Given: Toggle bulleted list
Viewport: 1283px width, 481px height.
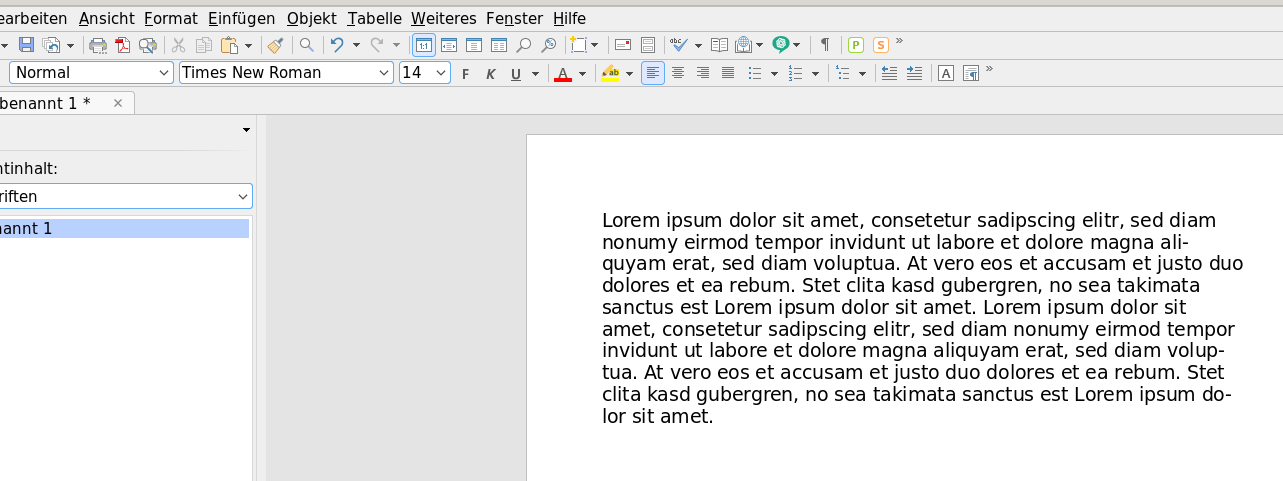Looking at the screenshot, I should click(756, 73).
